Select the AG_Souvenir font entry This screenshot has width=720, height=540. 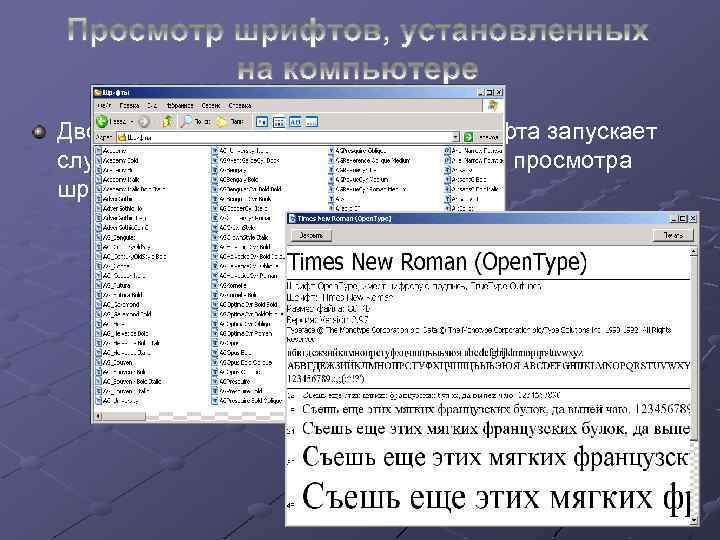tap(114, 362)
